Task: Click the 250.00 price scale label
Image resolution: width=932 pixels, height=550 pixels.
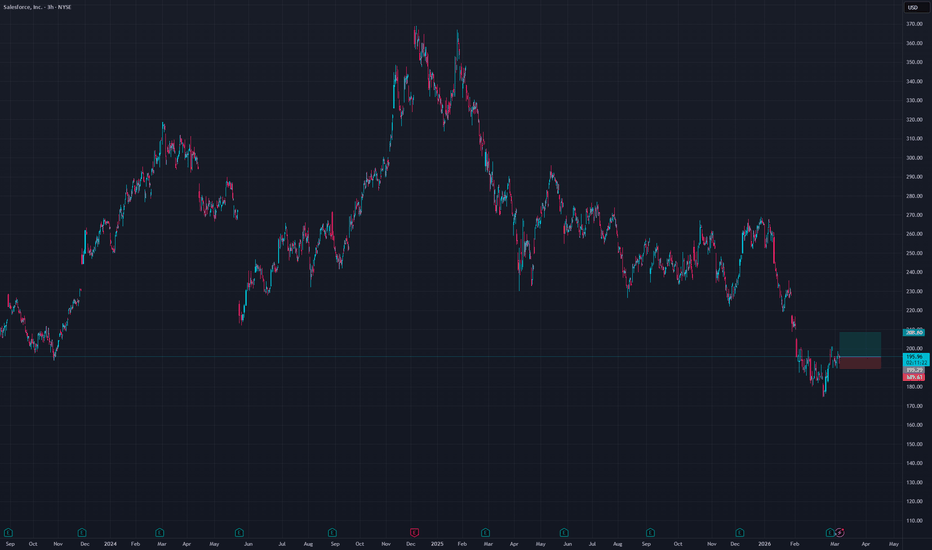Action: pyautogui.click(x=914, y=253)
